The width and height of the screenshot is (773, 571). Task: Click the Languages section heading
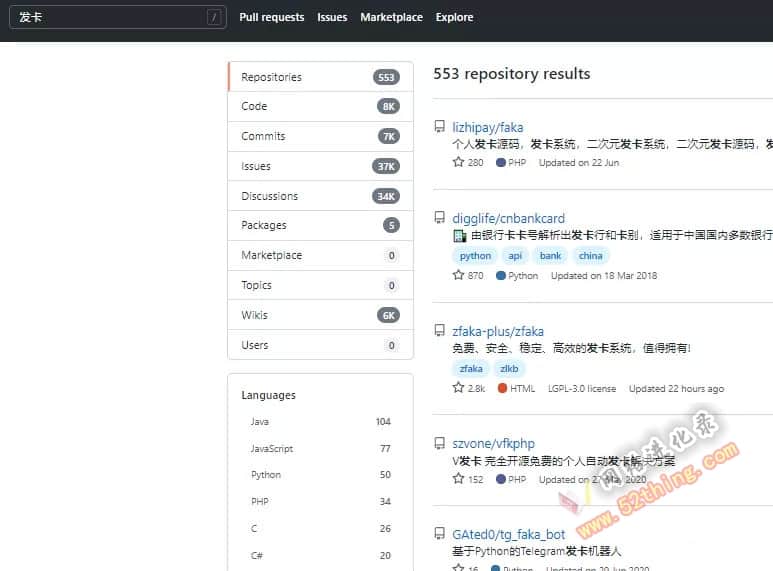(268, 395)
